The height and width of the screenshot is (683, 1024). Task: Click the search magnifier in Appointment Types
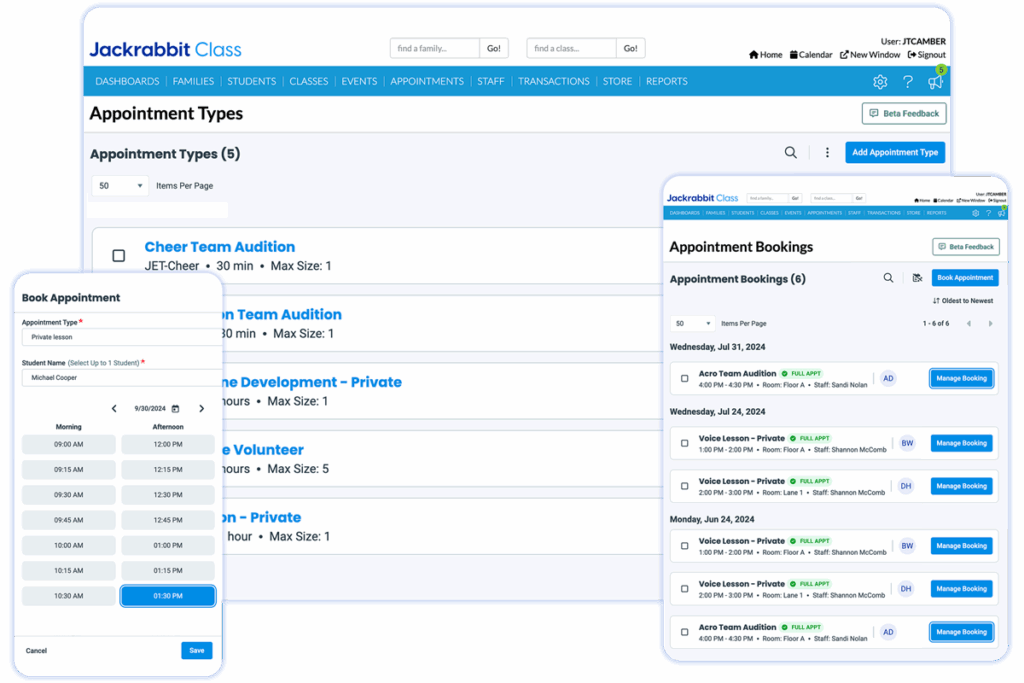pos(790,152)
